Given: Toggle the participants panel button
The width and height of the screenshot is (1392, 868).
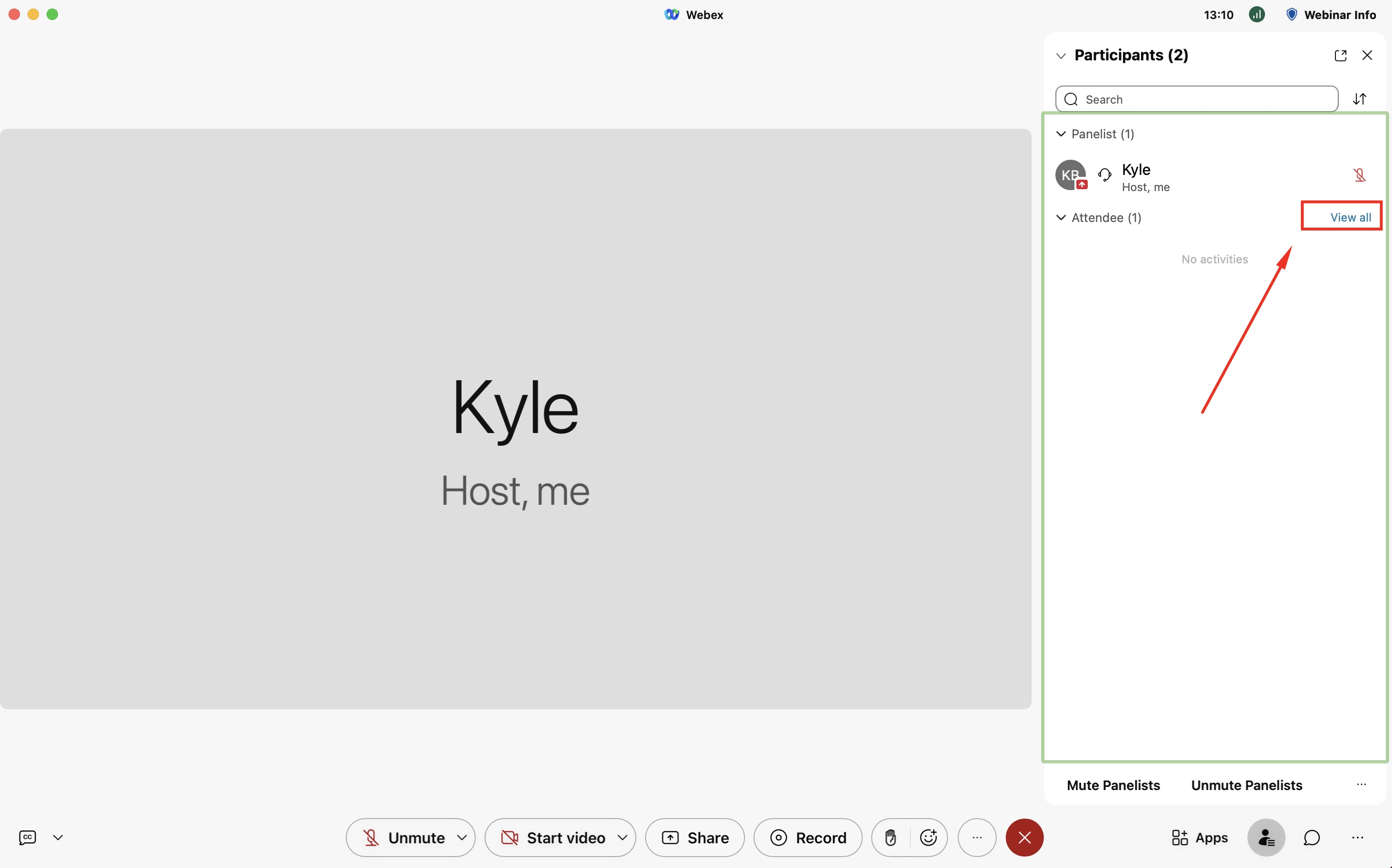Looking at the screenshot, I should tap(1266, 838).
